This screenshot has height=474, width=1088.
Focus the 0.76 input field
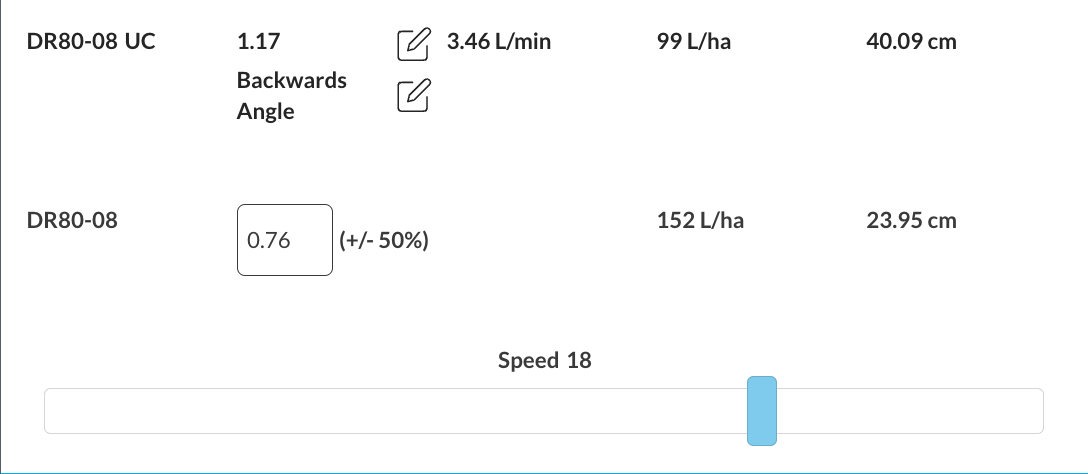(x=284, y=240)
